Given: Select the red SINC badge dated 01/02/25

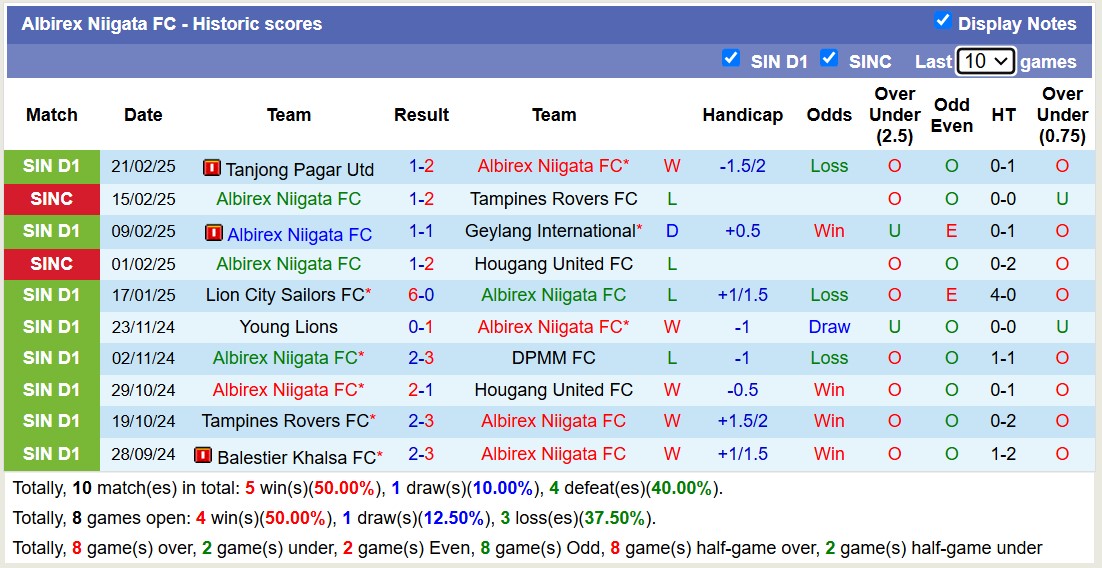Looking at the screenshot, I should tap(51, 264).
